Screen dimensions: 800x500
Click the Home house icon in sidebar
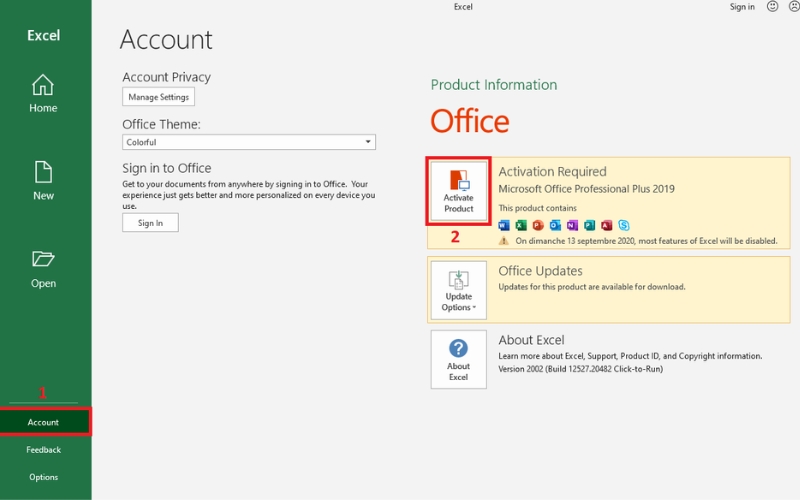click(43, 85)
